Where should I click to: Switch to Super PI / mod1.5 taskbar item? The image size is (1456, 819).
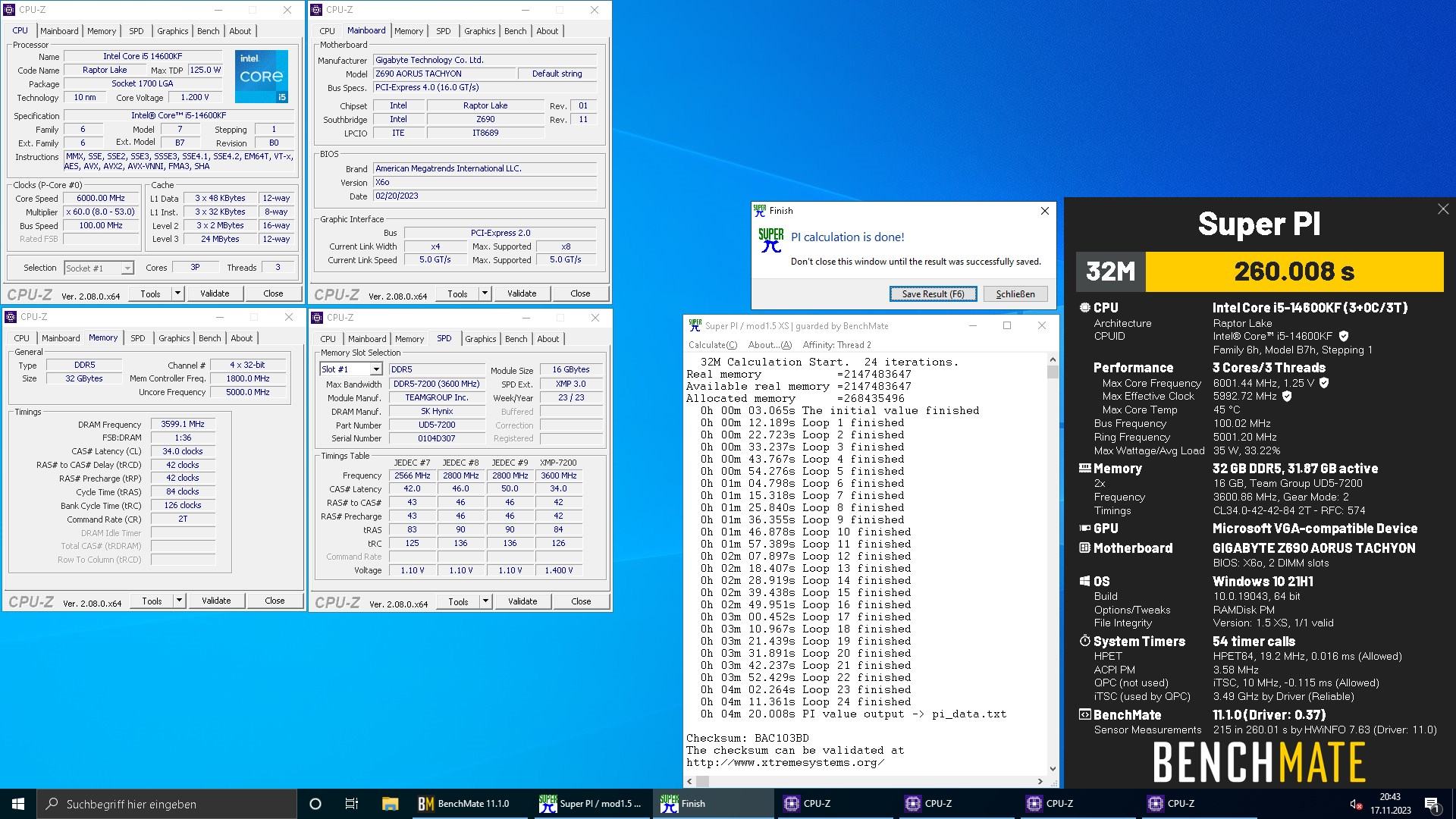pyautogui.click(x=591, y=804)
